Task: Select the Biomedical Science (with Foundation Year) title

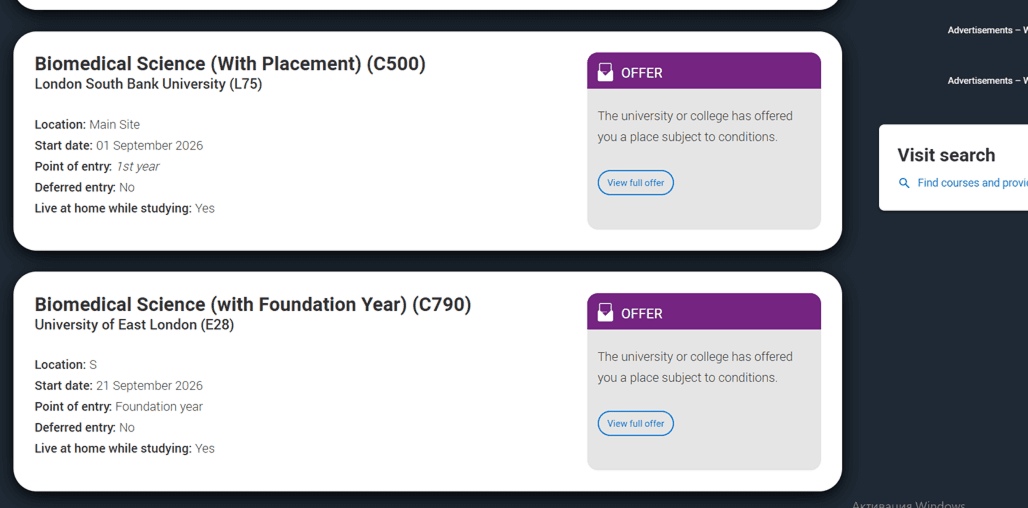Action: [252, 304]
